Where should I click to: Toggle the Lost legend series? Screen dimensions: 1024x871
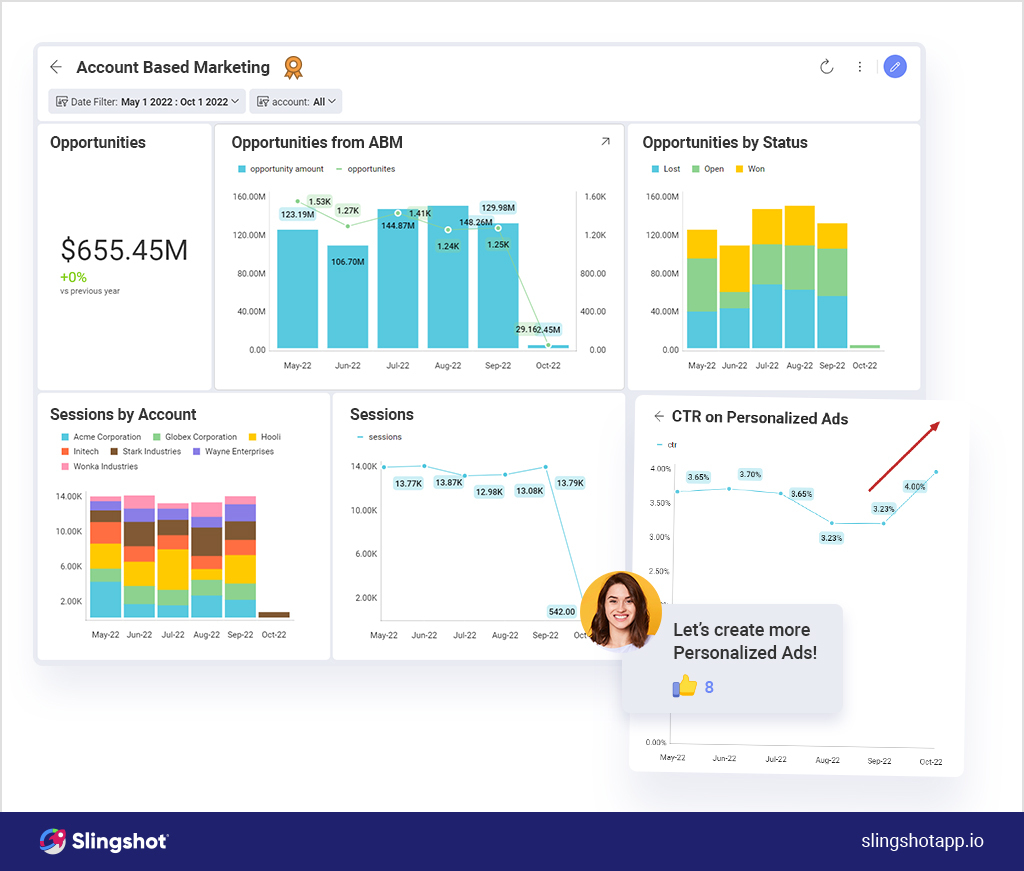665,169
